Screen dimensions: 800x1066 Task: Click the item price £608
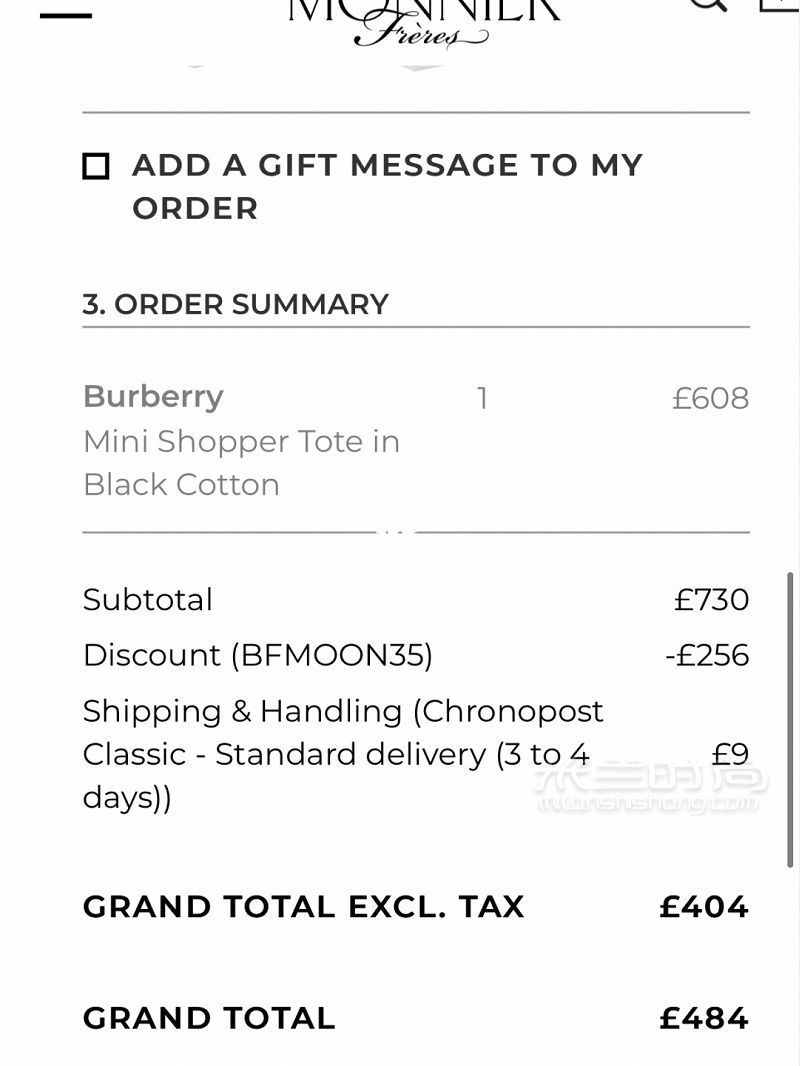(x=710, y=398)
